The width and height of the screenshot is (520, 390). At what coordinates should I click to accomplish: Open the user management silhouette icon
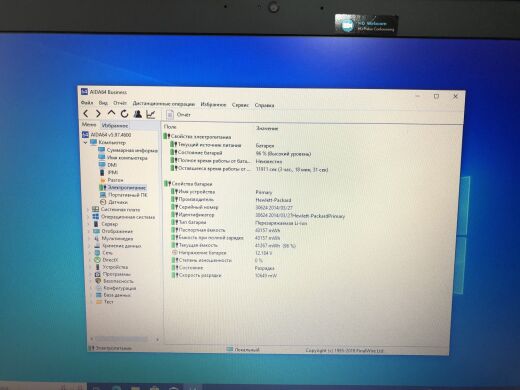pos(137,114)
